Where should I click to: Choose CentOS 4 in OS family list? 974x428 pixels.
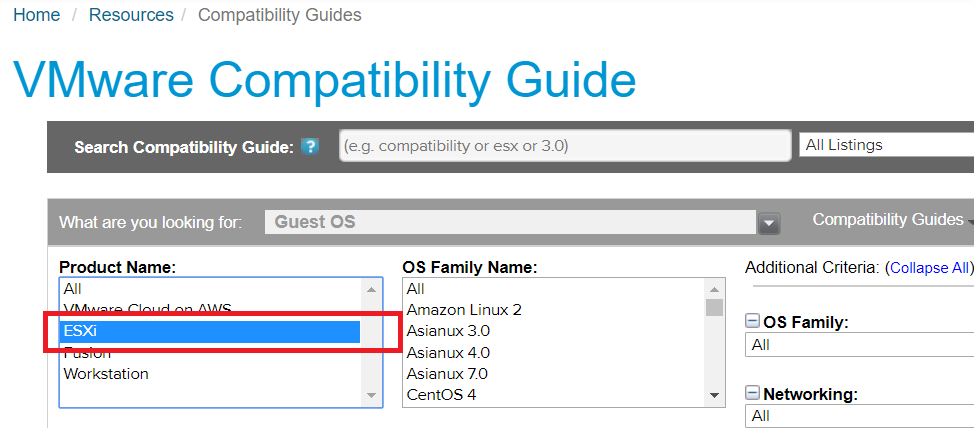[441, 394]
